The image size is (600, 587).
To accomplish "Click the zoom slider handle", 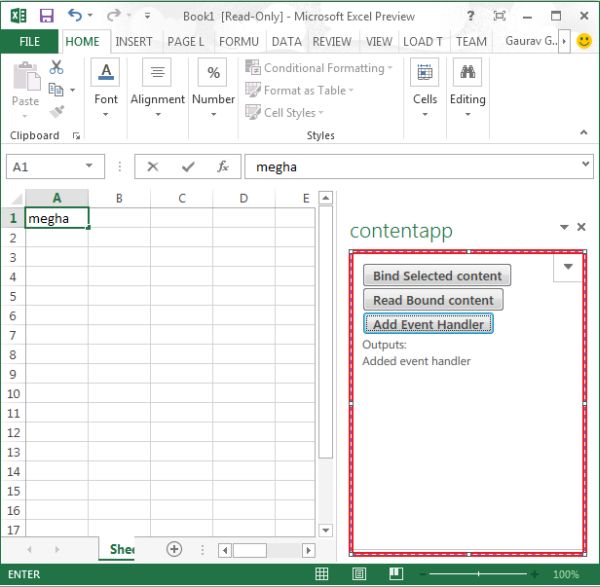I will point(478,574).
